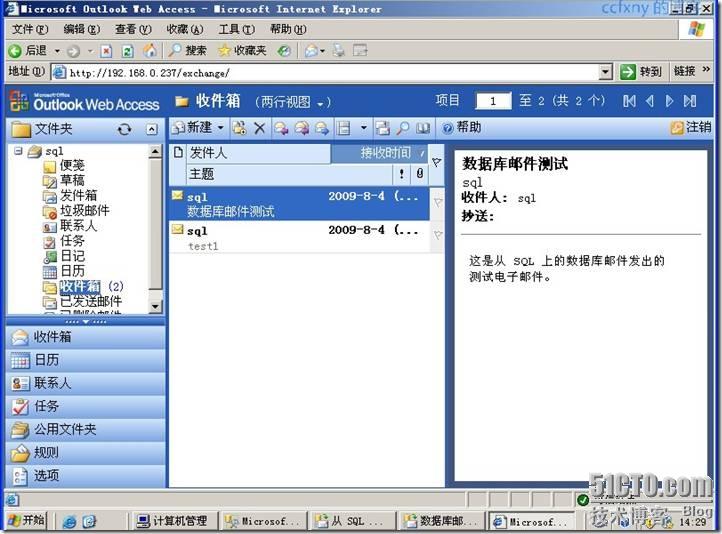Click the IE Mail icon
This screenshot has height=534, width=722.
311,51
